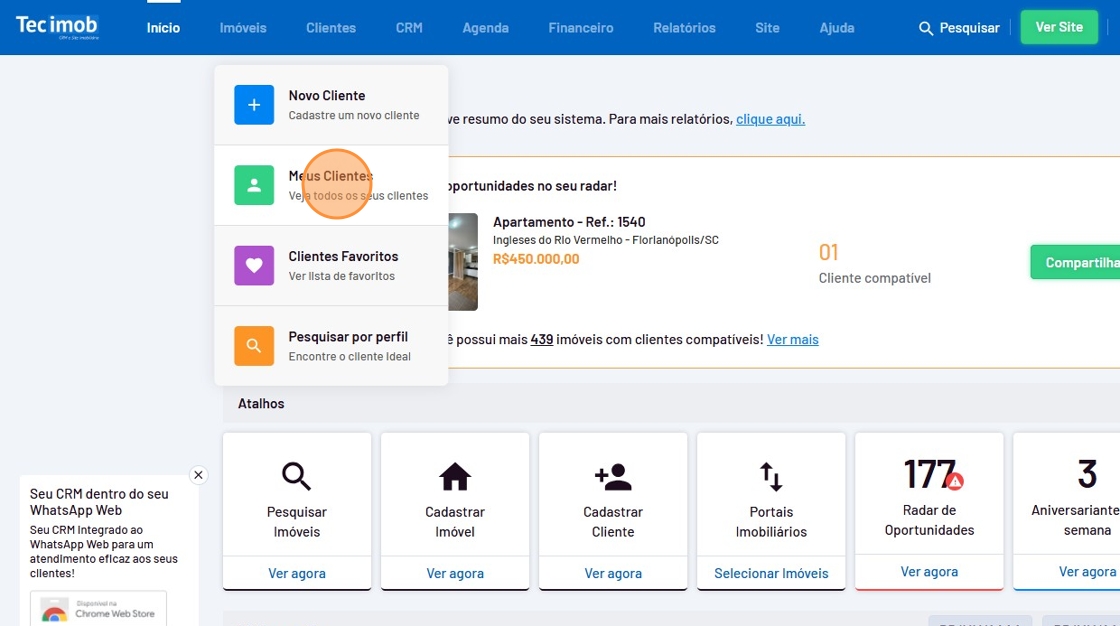Image resolution: width=1120 pixels, height=626 pixels.
Task: Open the Imóveis menu in navigation bar
Action: click(243, 28)
